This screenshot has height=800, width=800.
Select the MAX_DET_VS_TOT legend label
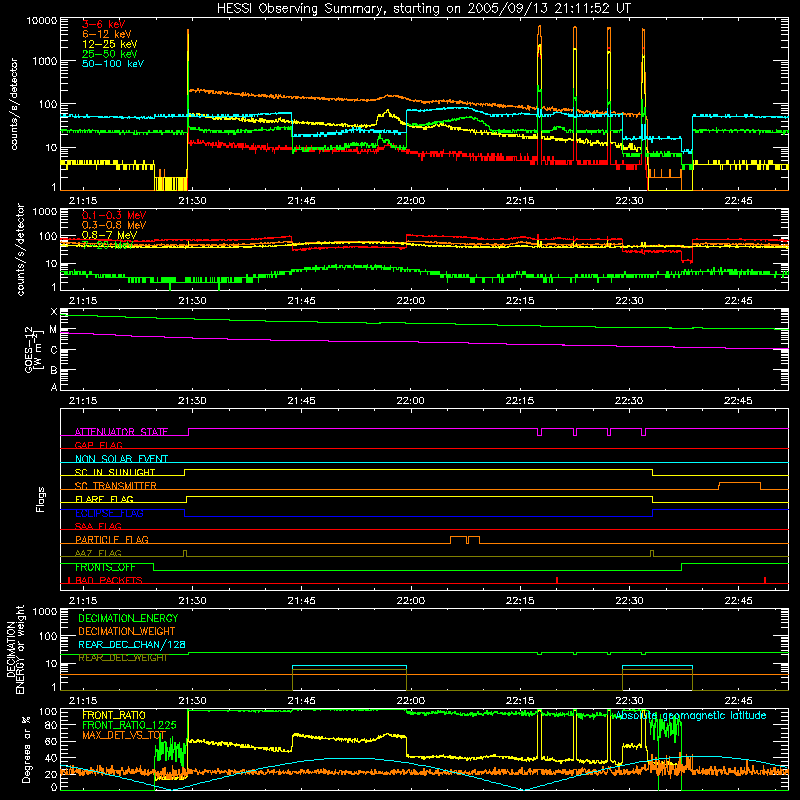(x=124, y=735)
